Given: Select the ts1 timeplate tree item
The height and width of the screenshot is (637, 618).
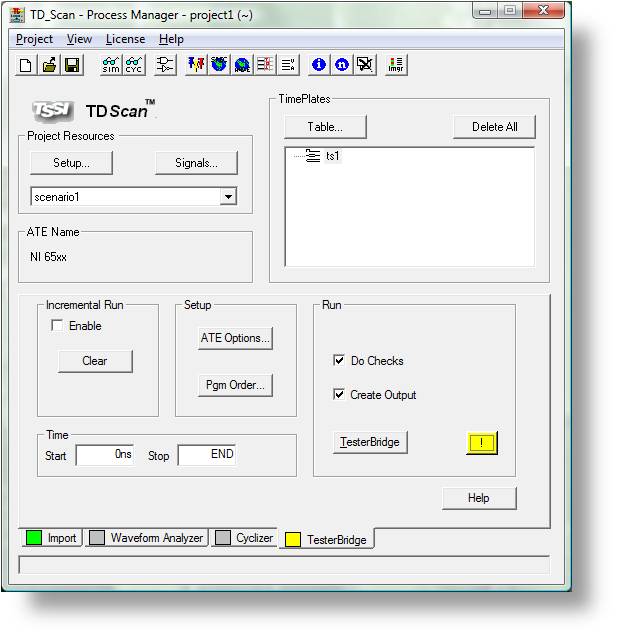Looking at the screenshot, I should [x=333, y=156].
